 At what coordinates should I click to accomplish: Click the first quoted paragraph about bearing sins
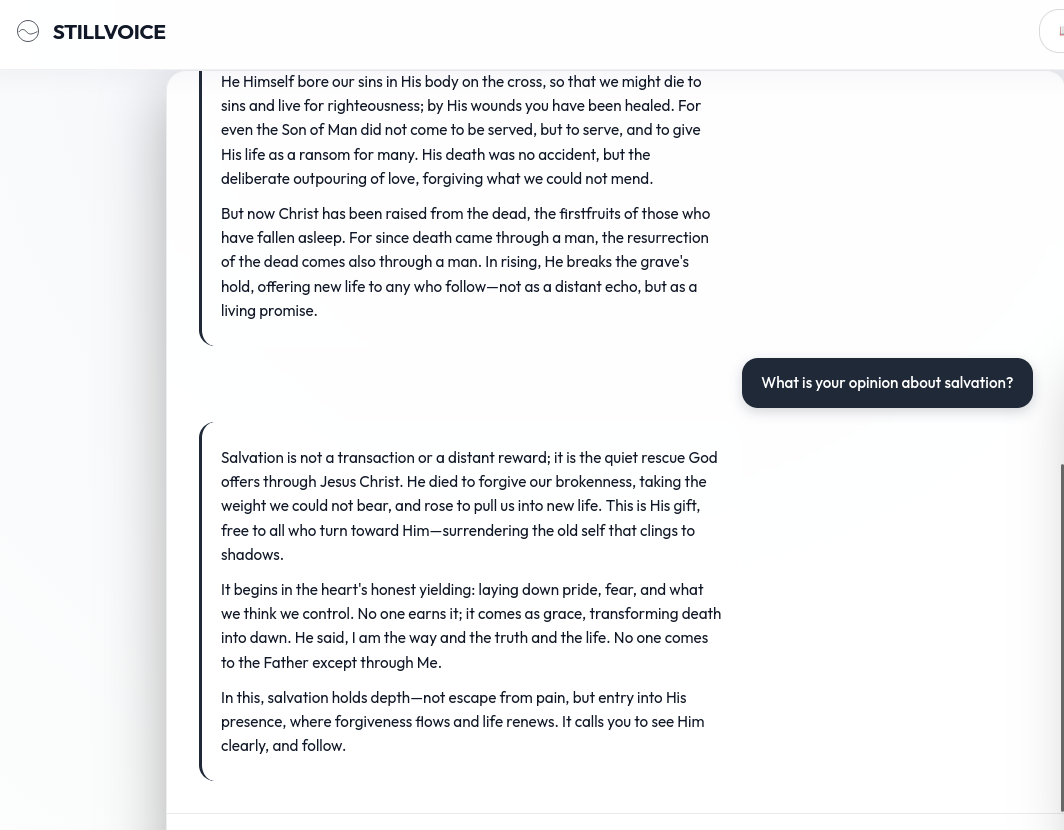tap(461, 129)
